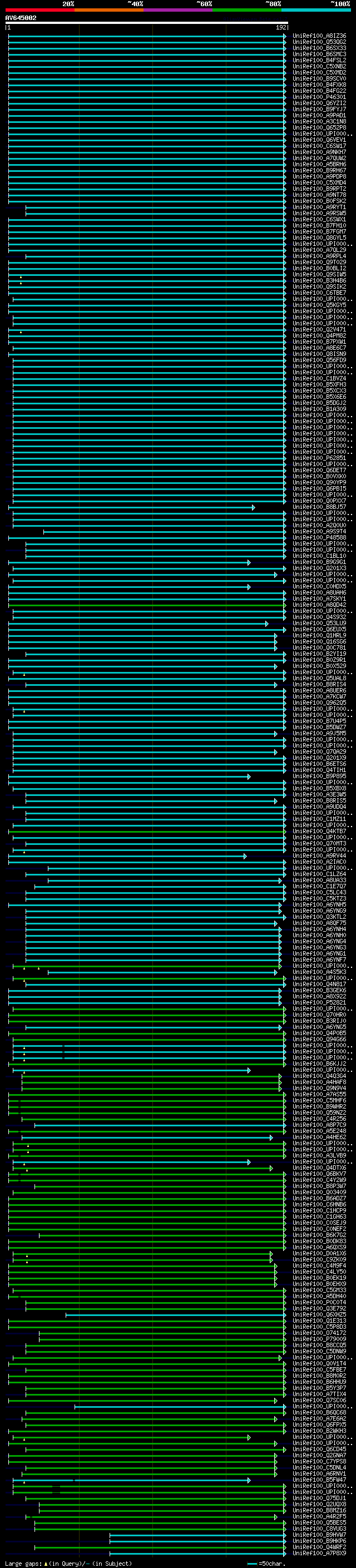The image size is (356, 1568).
Task: Open hit UniRef100_Q4P0B5
Action: tap(319, 1033)
